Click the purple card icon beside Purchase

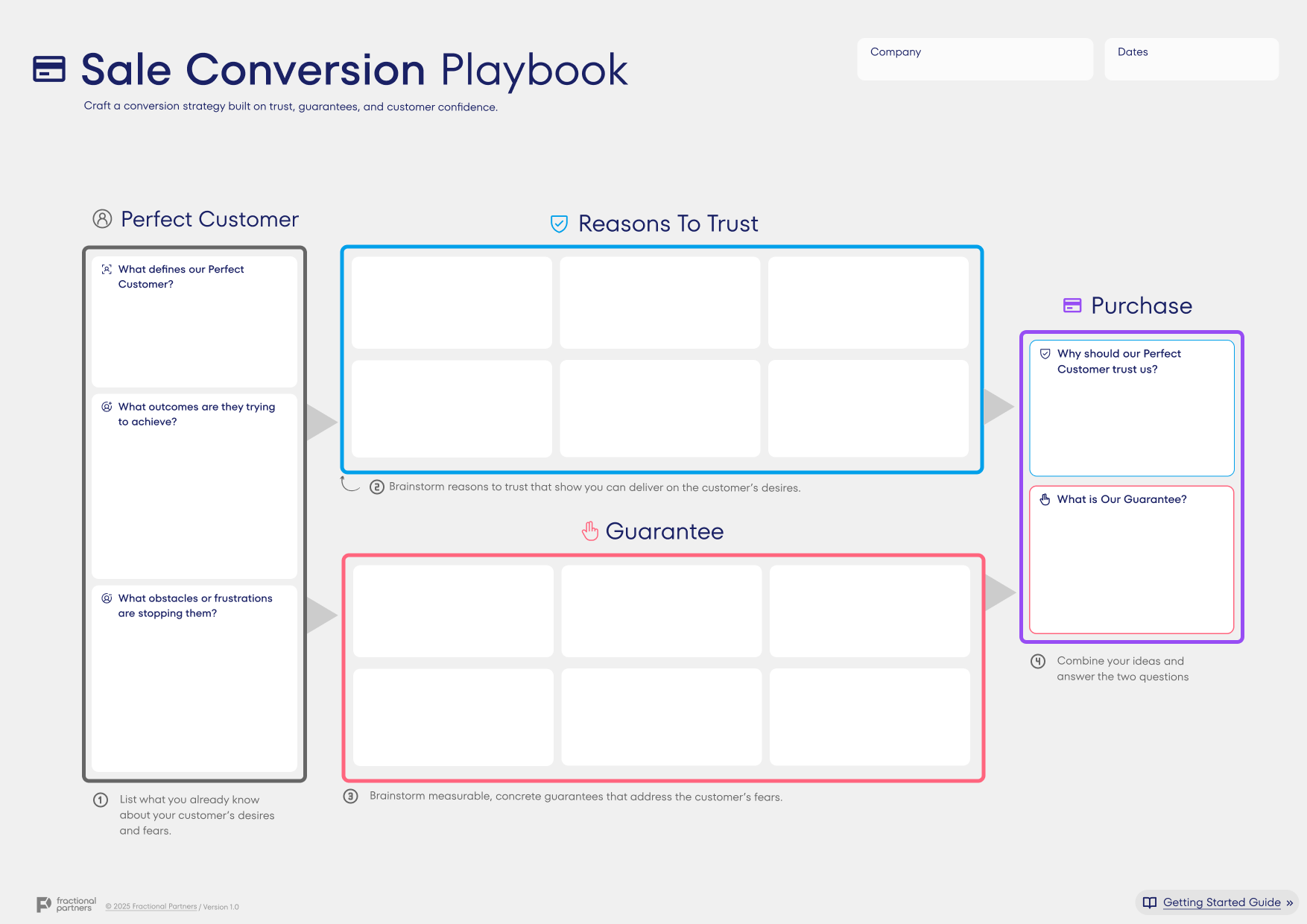coord(1072,306)
